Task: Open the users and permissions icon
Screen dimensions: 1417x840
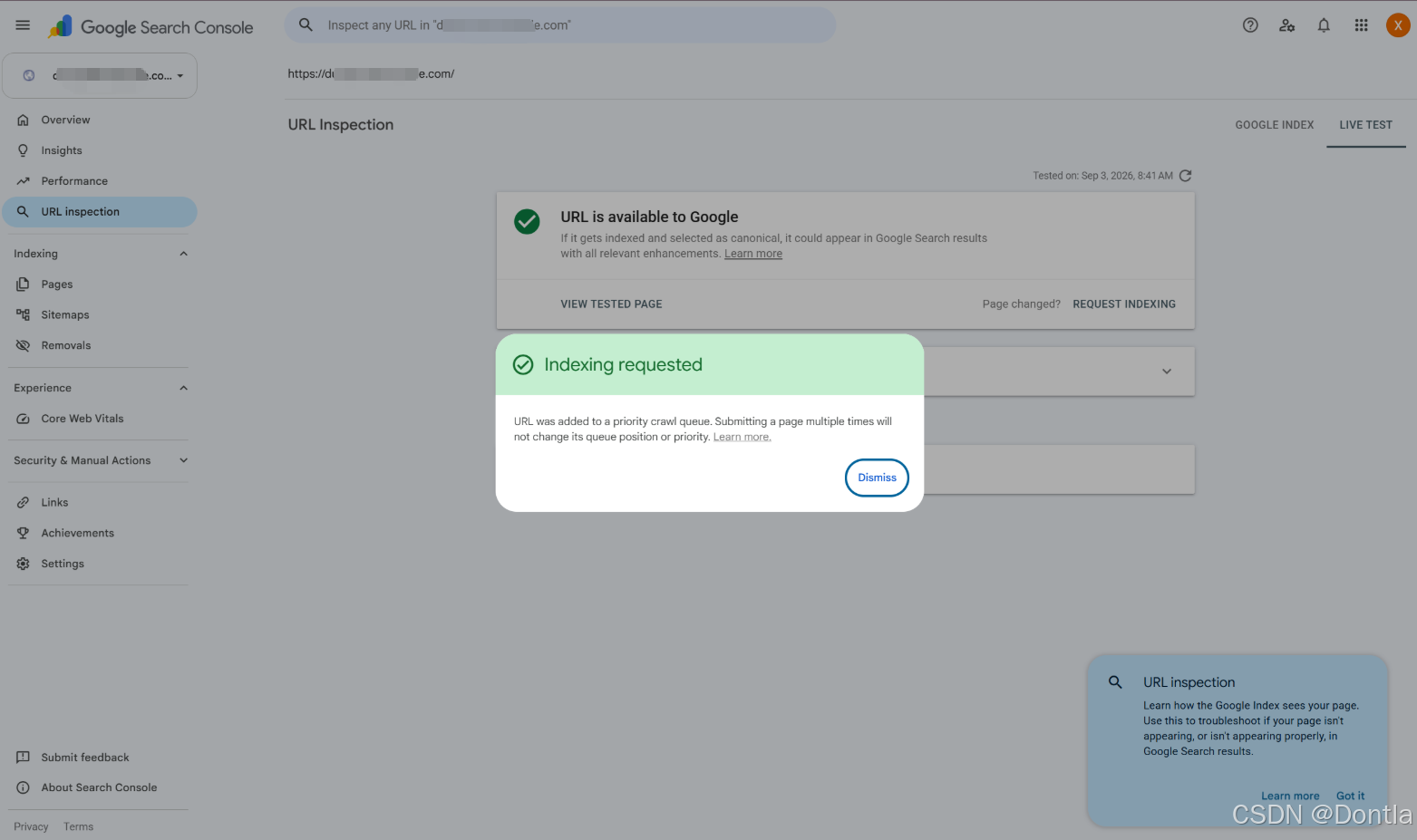Action: (x=1287, y=25)
